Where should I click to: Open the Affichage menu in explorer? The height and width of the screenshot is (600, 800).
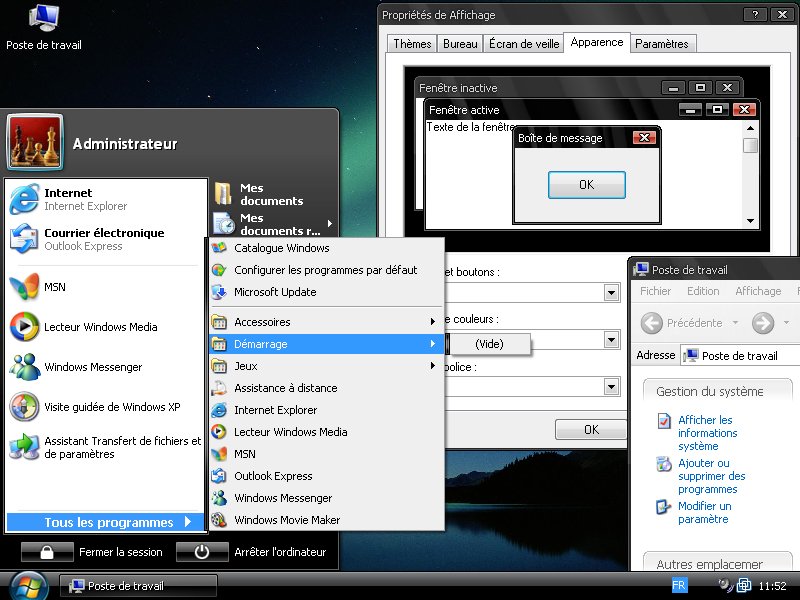click(758, 291)
